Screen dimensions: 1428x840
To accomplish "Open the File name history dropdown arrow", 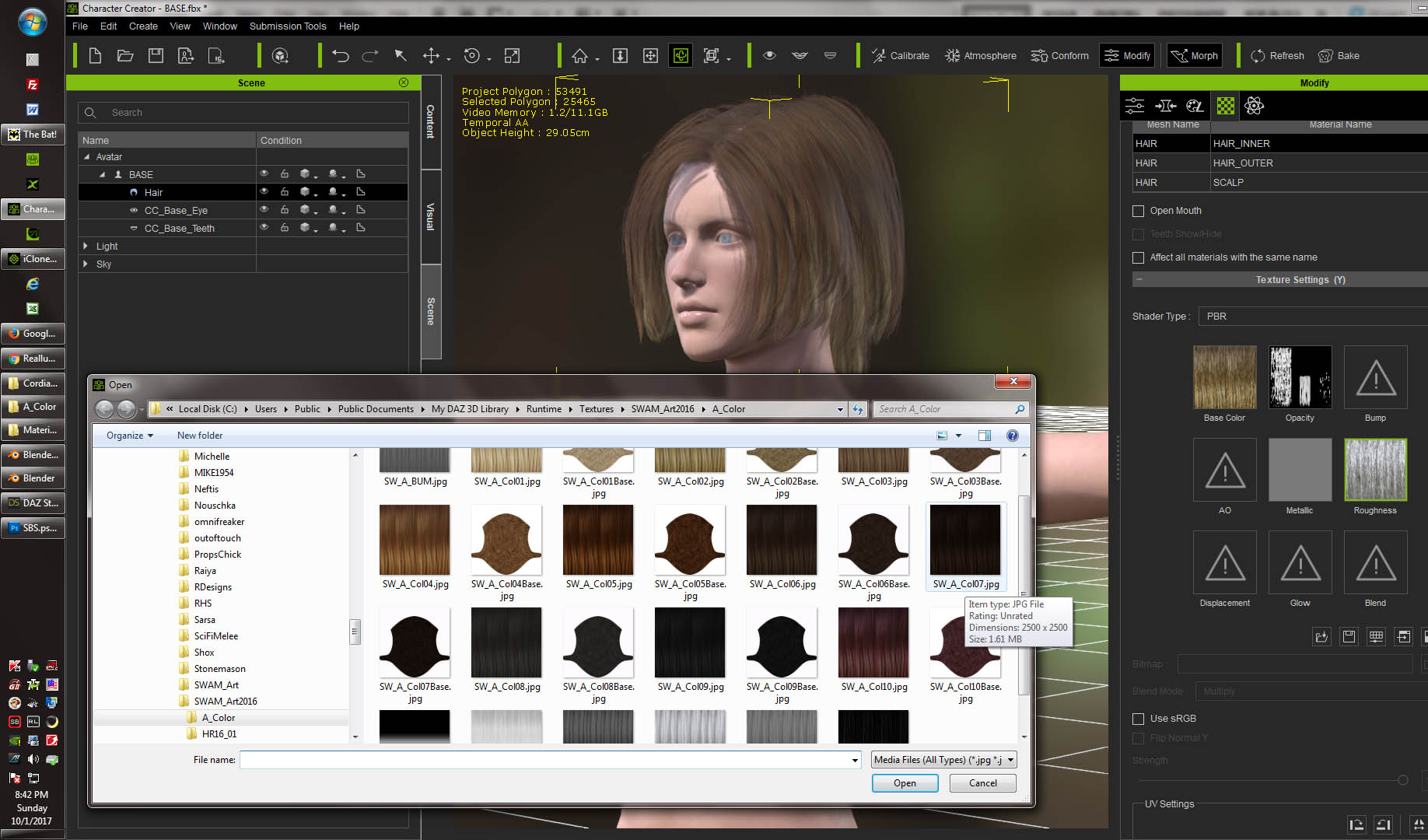I will [855, 761].
